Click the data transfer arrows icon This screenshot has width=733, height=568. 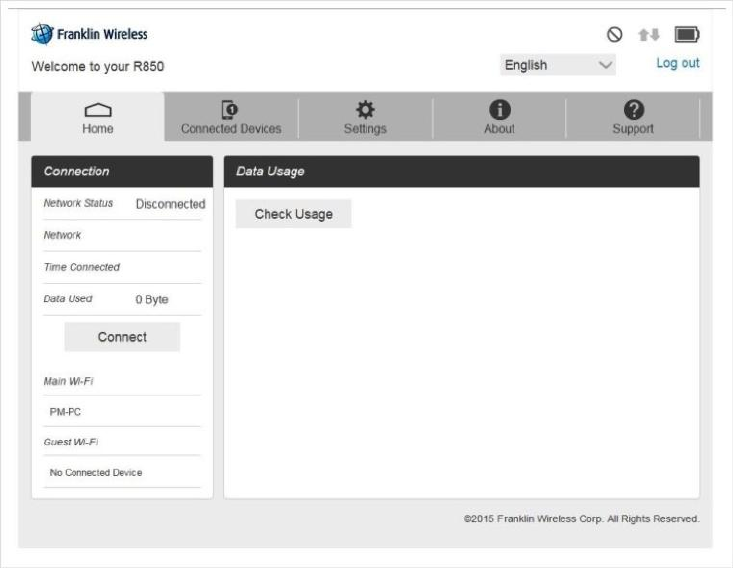point(649,35)
